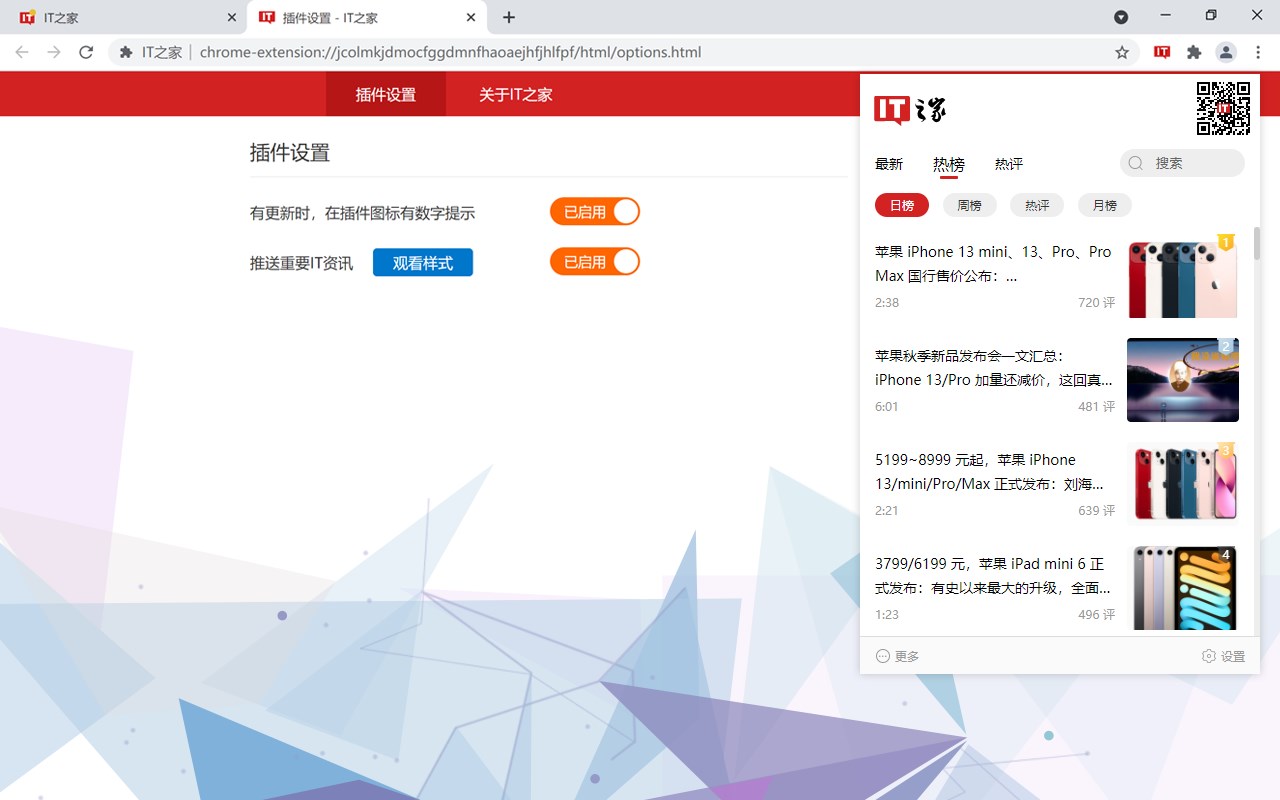The width and height of the screenshot is (1280, 800).
Task: Switch to 插件设置 nav tab
Action: (386, 95)
